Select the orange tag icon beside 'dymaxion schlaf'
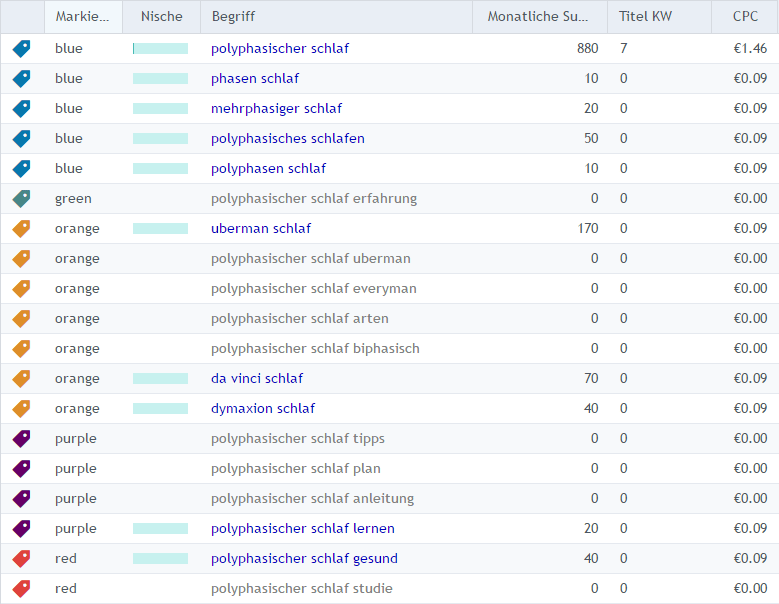Viewport: 779px width, 604px height. 21,409
